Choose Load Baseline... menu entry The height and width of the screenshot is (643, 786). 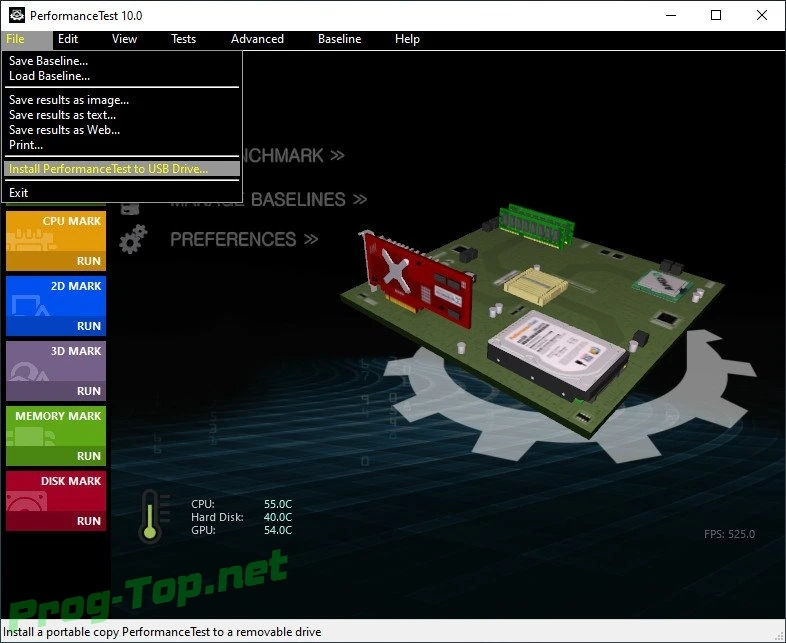(121, 76)
